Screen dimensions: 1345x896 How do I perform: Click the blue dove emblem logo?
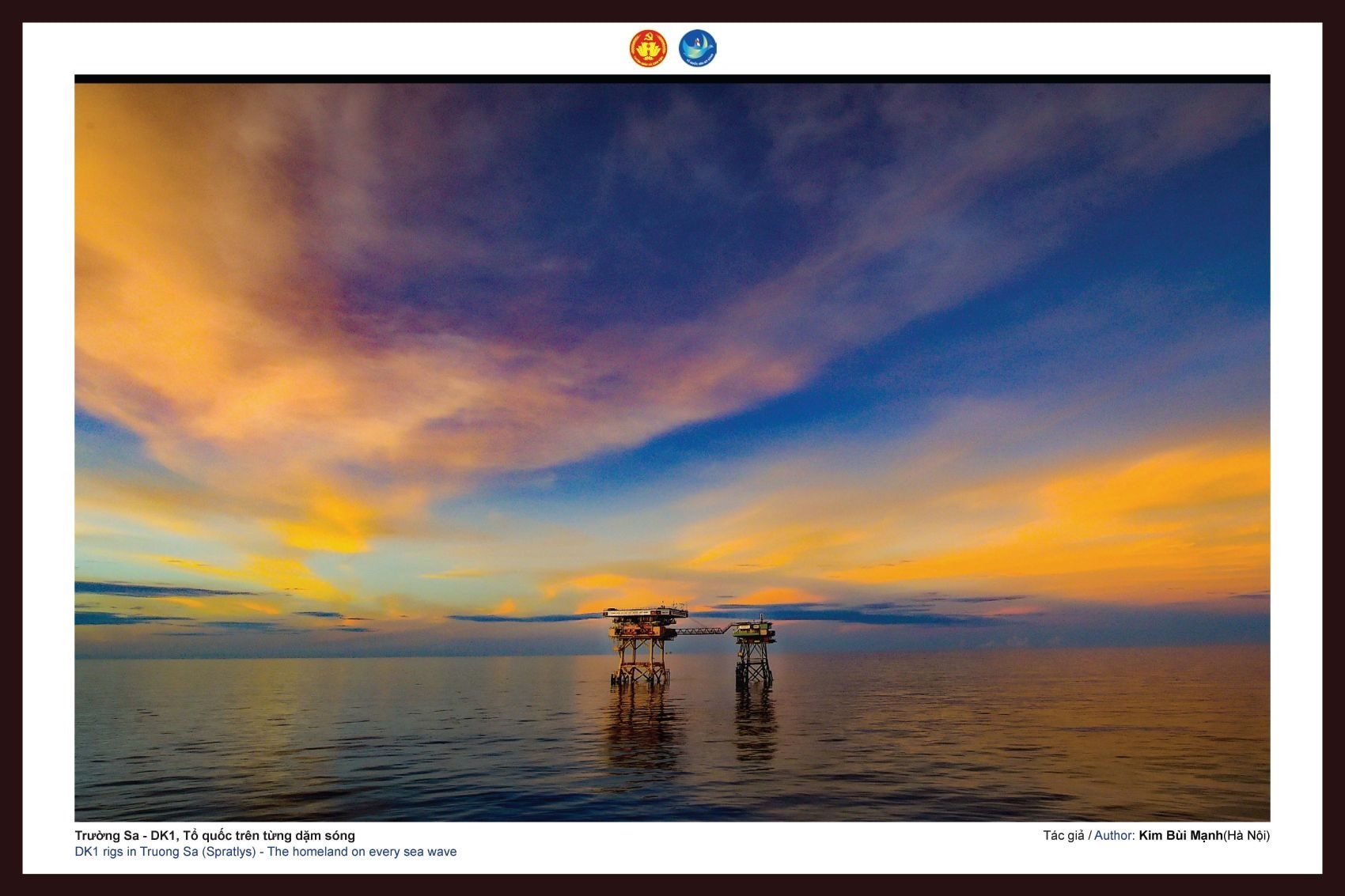point(697,48)
